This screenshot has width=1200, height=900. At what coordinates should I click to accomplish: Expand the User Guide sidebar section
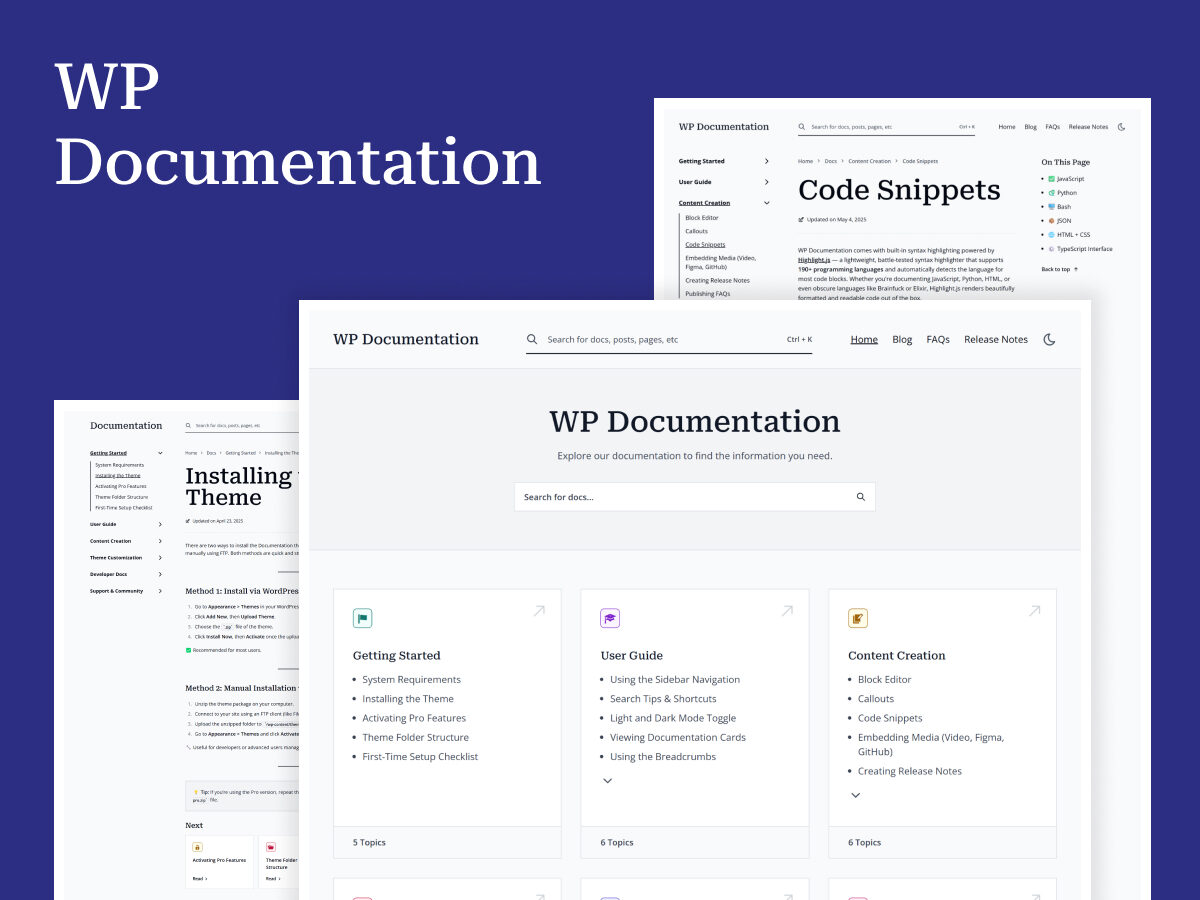pyautogui.click(x=768, y=181)
